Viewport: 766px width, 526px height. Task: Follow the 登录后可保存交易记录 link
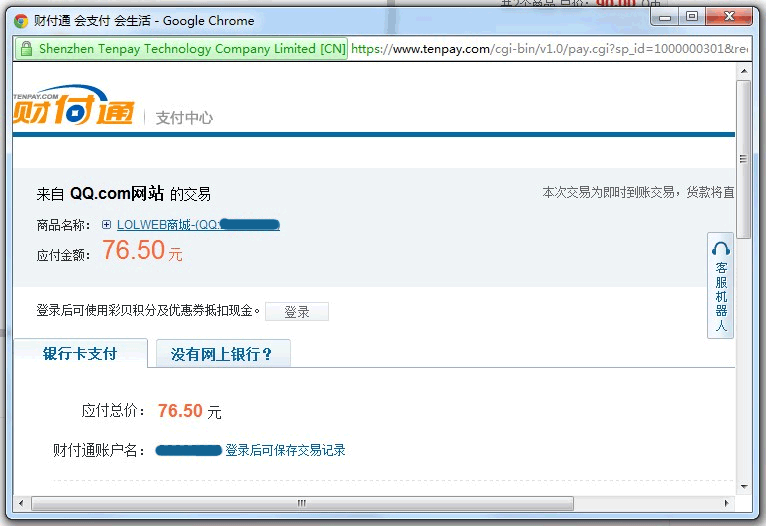(x=285, y=450)
